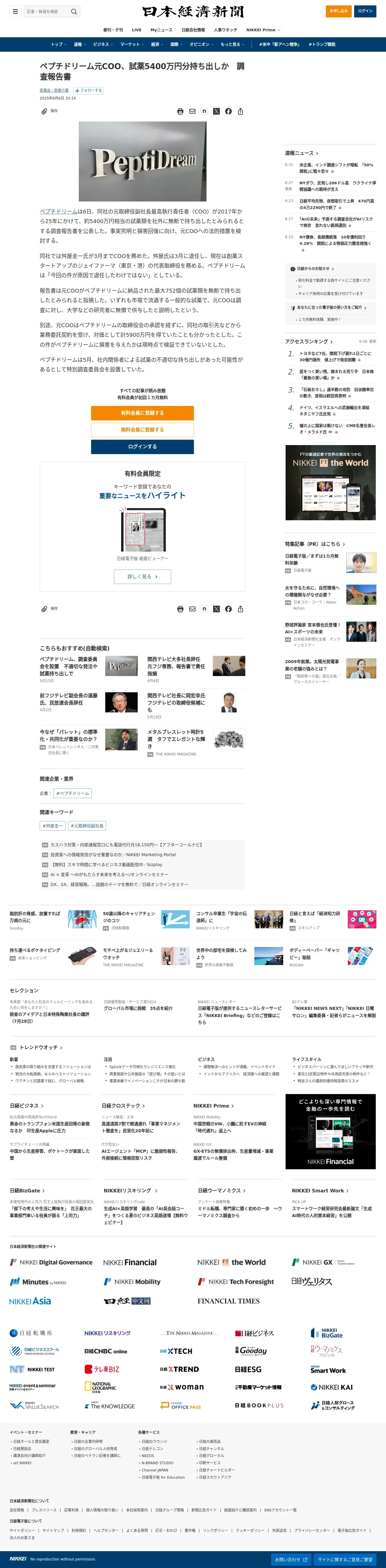Click the ログイン button in the header
386x1568 pixels.
tap(365, 11)
